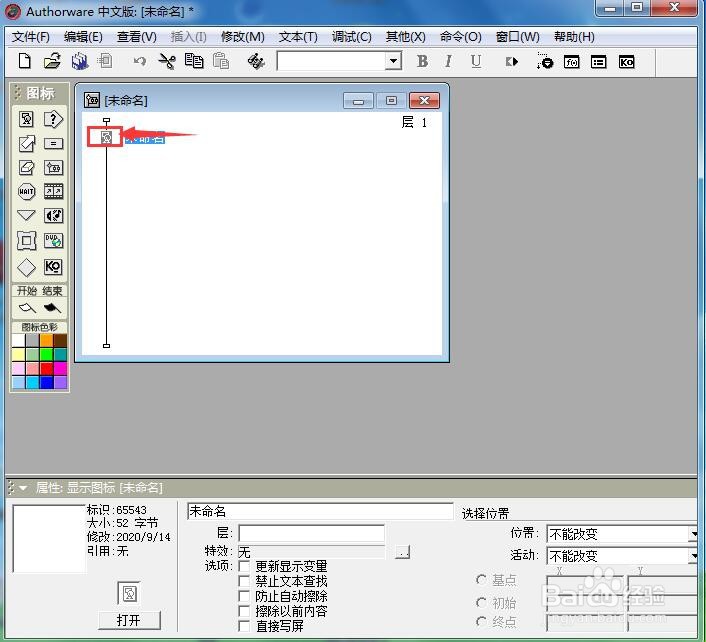Click the Copy toolbar icon
706x642 pixels.
194,61
